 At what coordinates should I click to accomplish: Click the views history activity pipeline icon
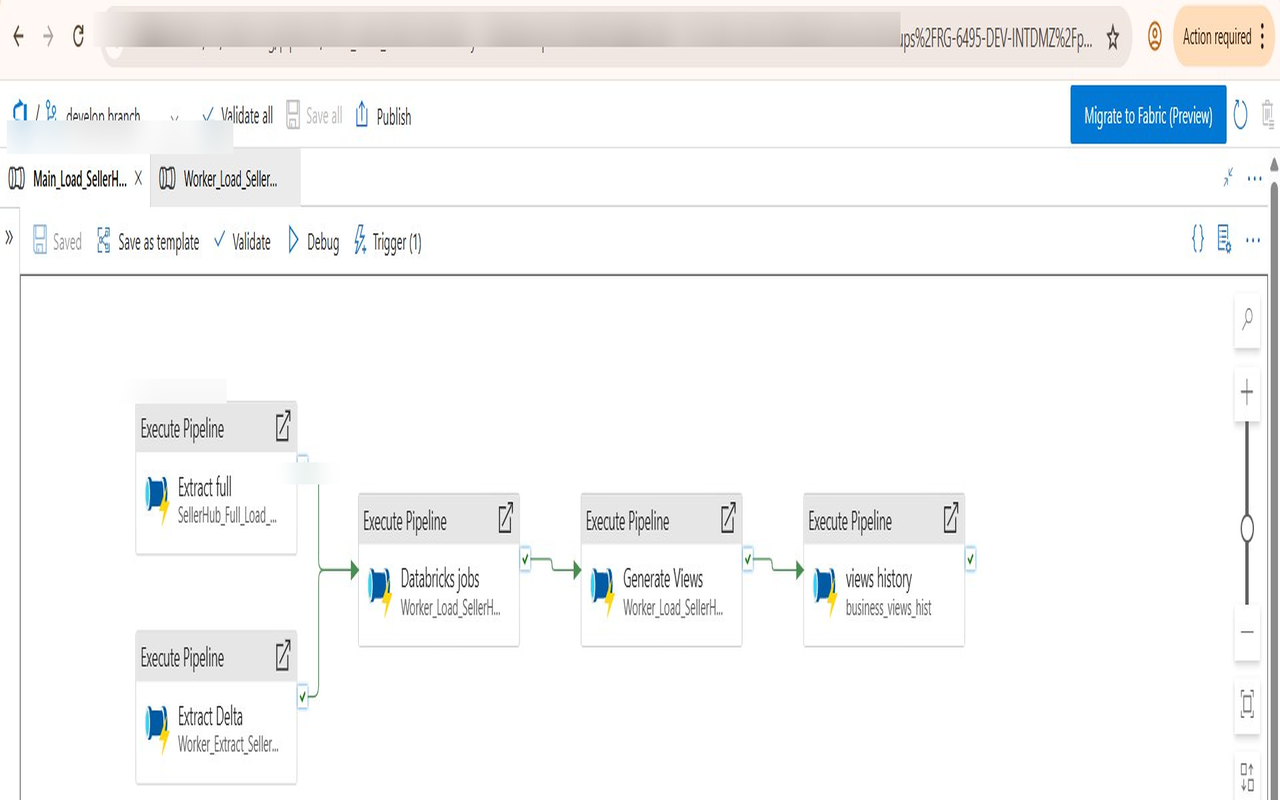(x=825, y=593)
